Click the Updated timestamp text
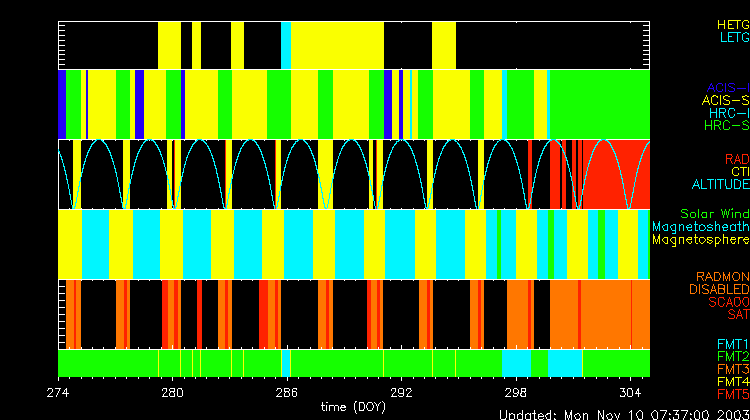Image resolution: width=750 pixels, height=420 pixels. [x=624, y=414]
